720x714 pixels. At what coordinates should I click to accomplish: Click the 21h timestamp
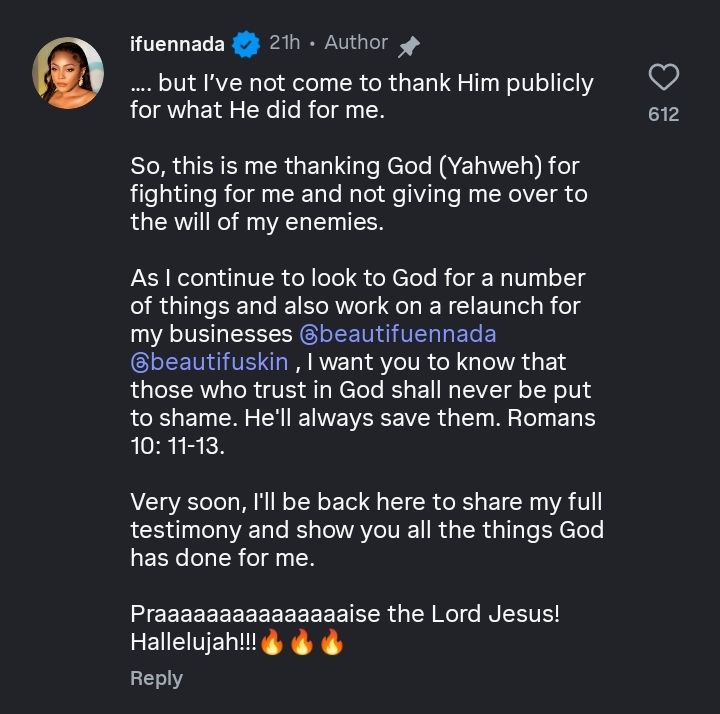284,43
